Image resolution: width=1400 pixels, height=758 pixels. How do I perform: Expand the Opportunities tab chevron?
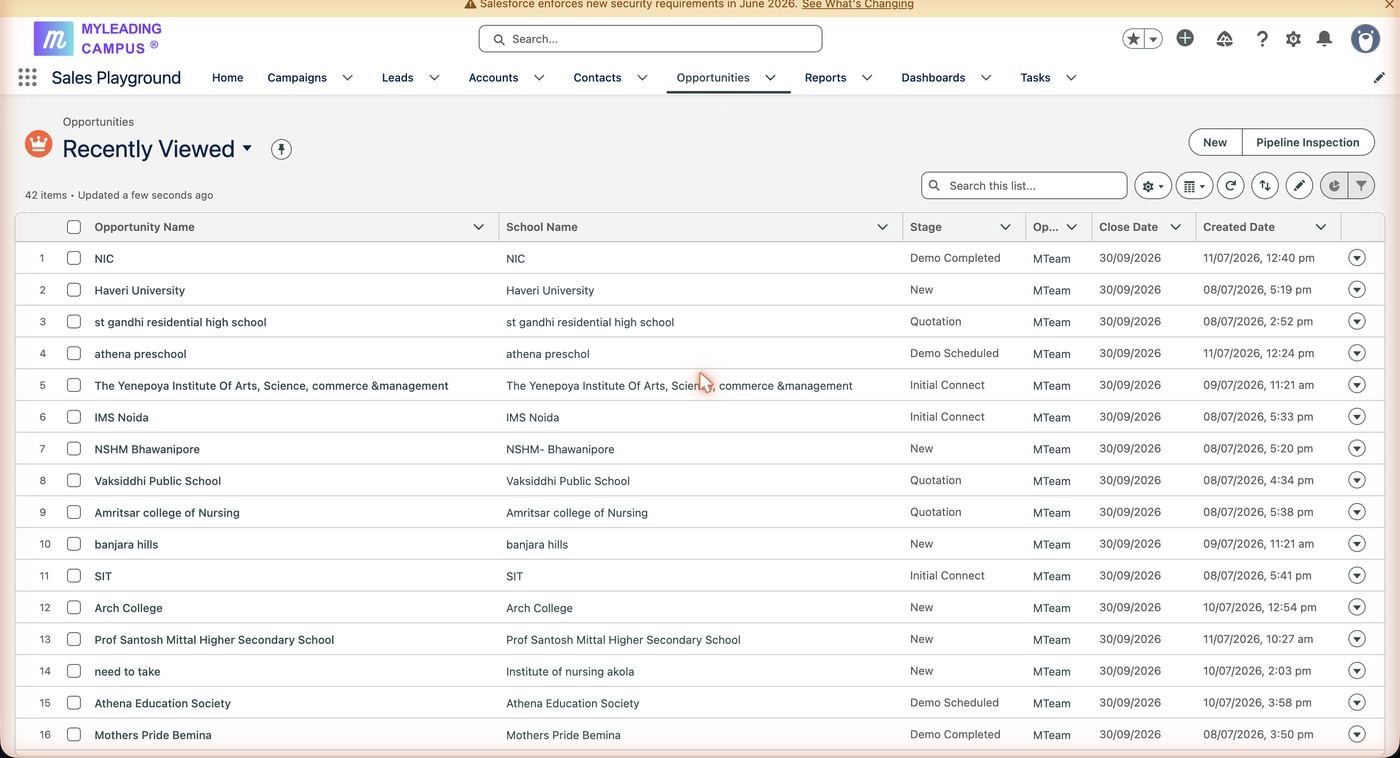771,77
